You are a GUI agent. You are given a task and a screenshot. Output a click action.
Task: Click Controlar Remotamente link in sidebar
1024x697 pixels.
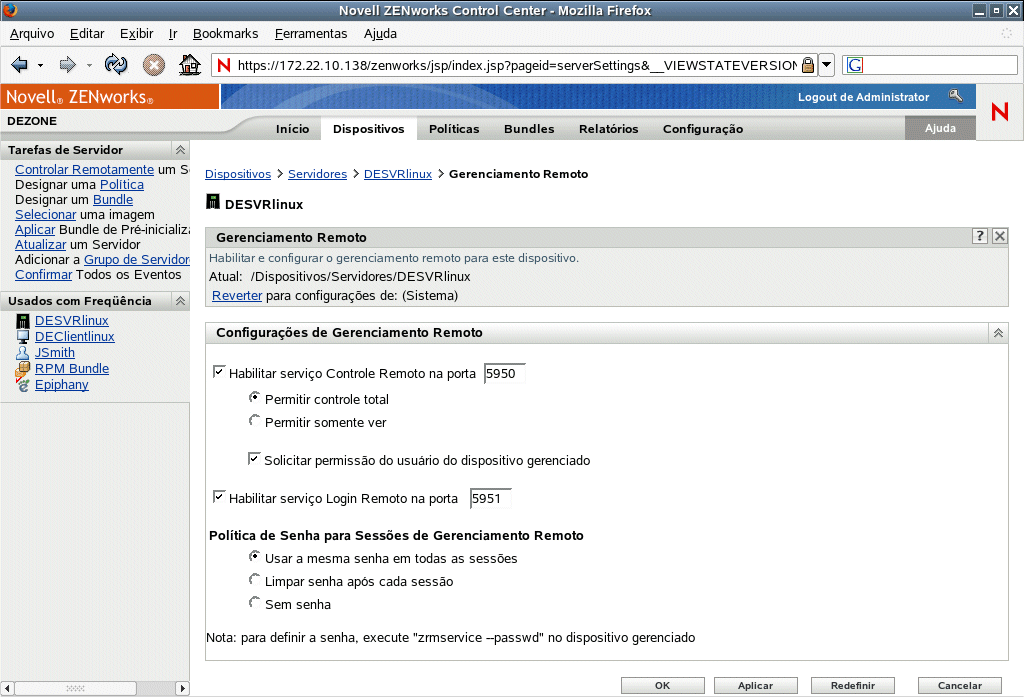click(84, 169)
